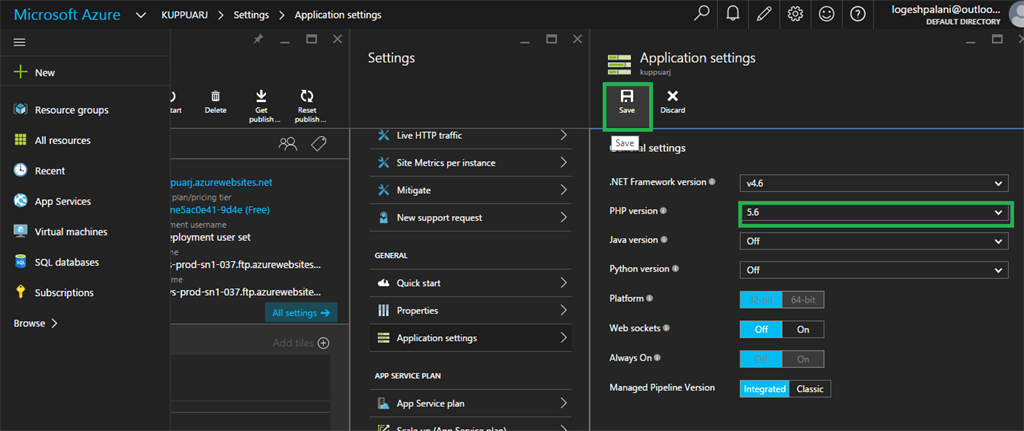Open the portal settings gear icon
The width and height of the screenshot is (1024, 431).
(795, 14)
